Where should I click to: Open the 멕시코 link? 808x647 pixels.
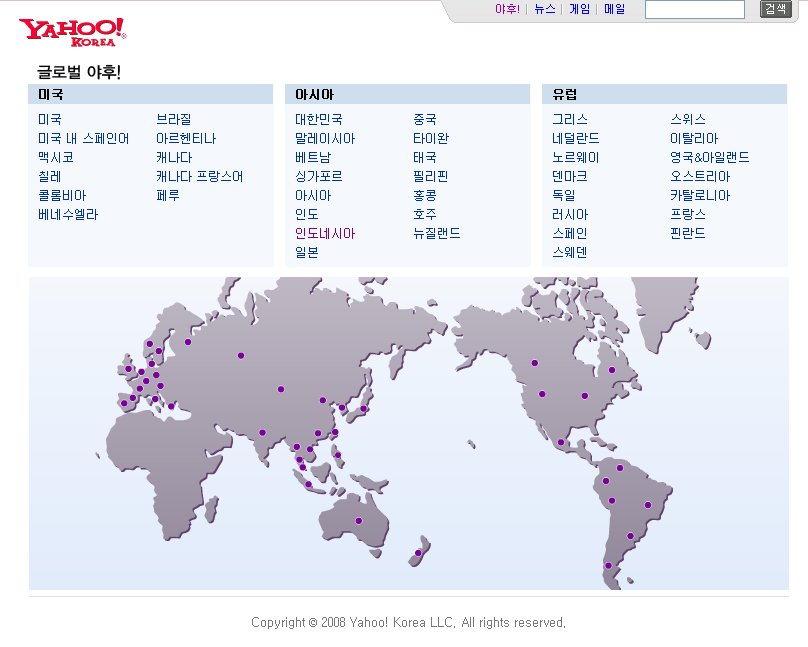[56, 158]
